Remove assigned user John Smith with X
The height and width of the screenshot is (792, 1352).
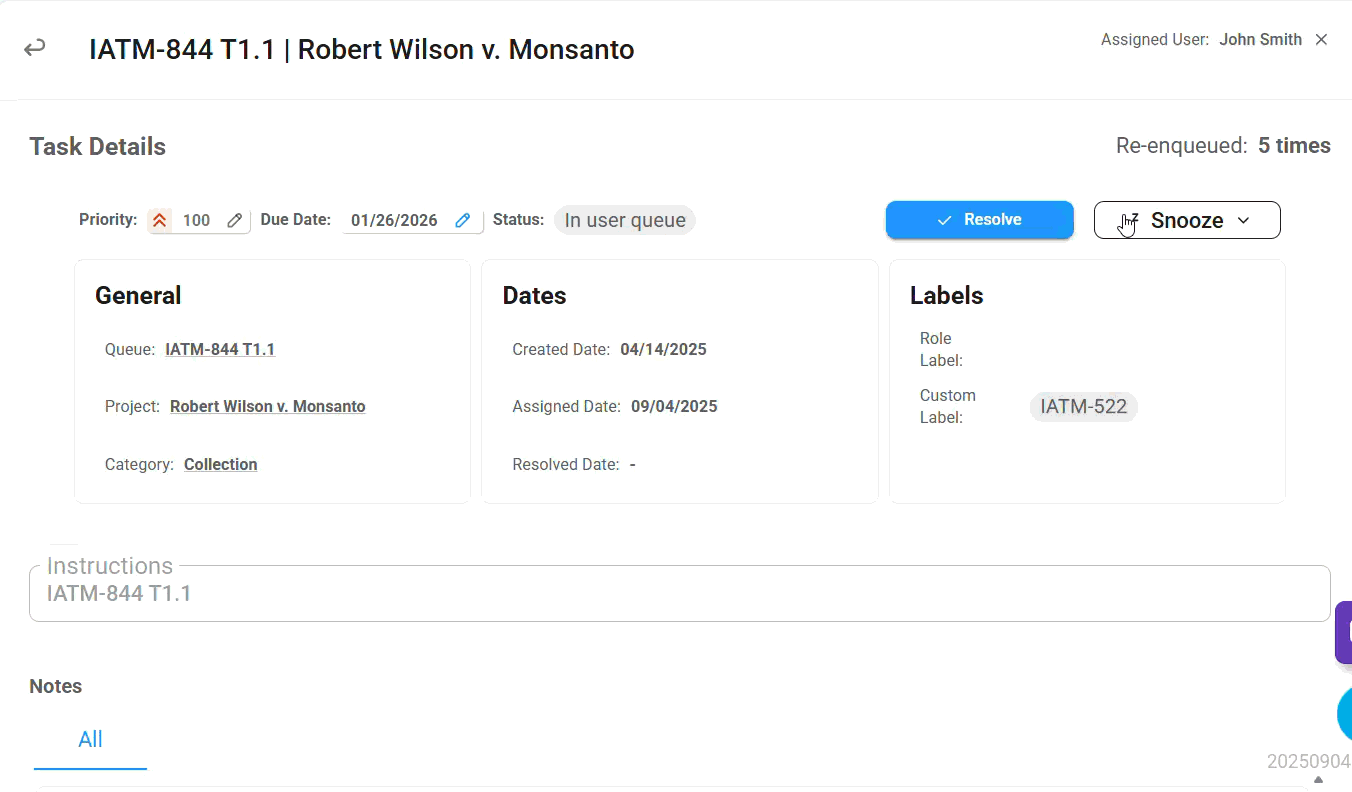point(1321,40)
